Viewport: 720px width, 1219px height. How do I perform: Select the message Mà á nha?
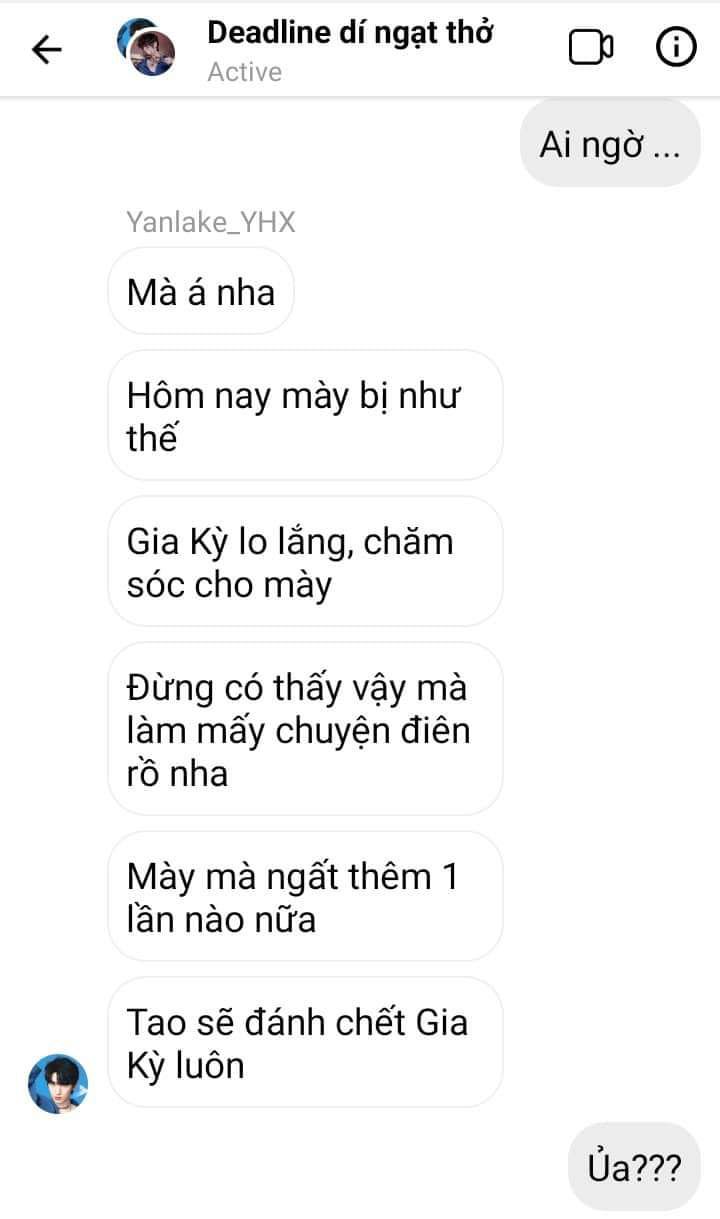tap(200, 291)
